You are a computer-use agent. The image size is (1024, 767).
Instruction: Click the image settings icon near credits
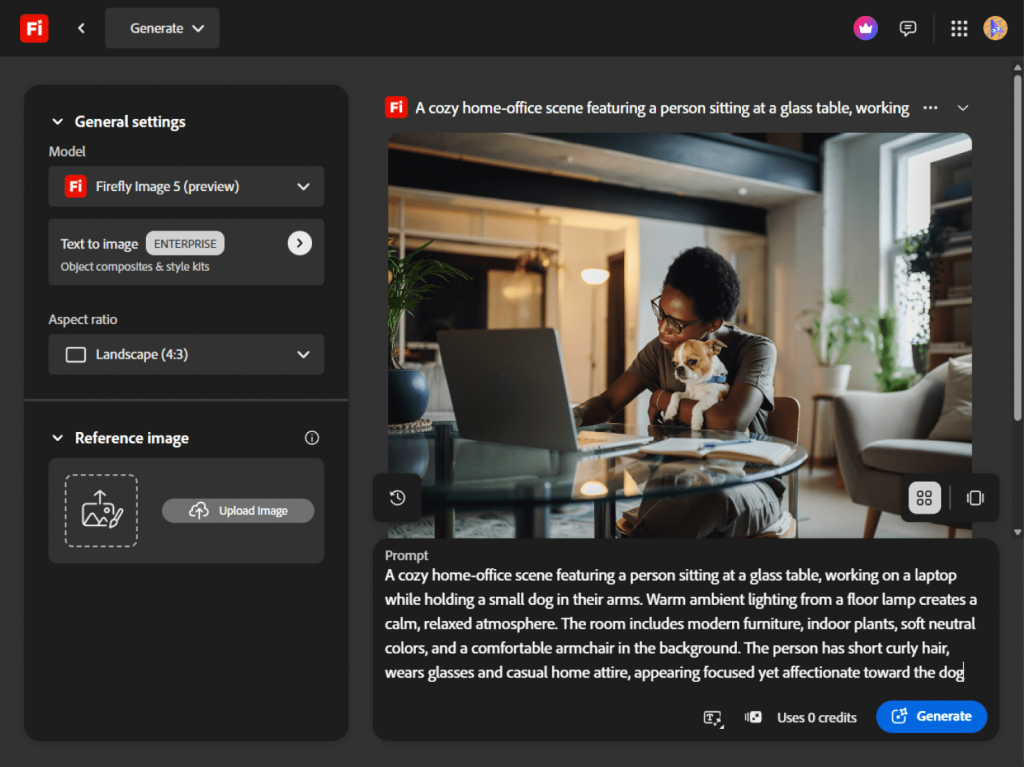pos(753,717)
